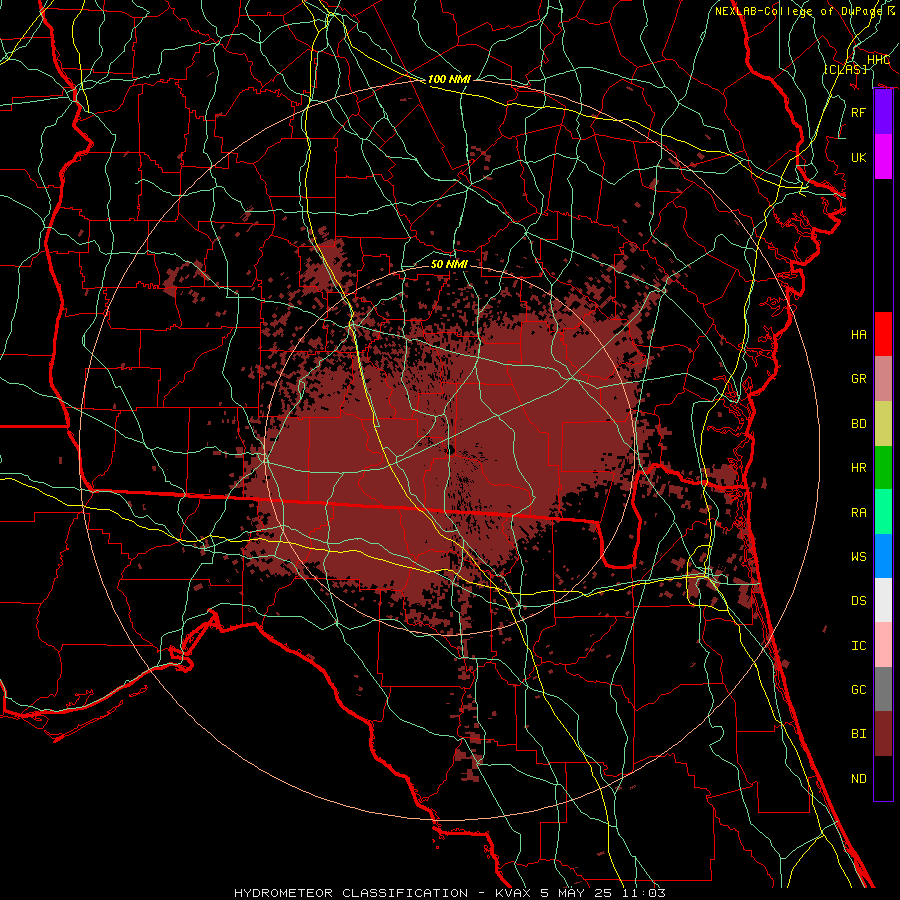900x900 pixels.
Task: Click the GR pink legend swatch
Action: pyautogui.click(x=883, y=378)
